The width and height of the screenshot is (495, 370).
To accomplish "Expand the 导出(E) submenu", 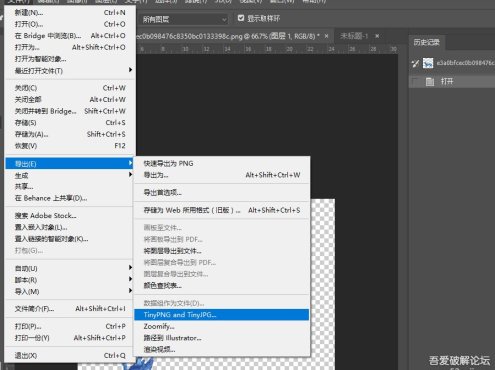I will (x=69, y=164).
